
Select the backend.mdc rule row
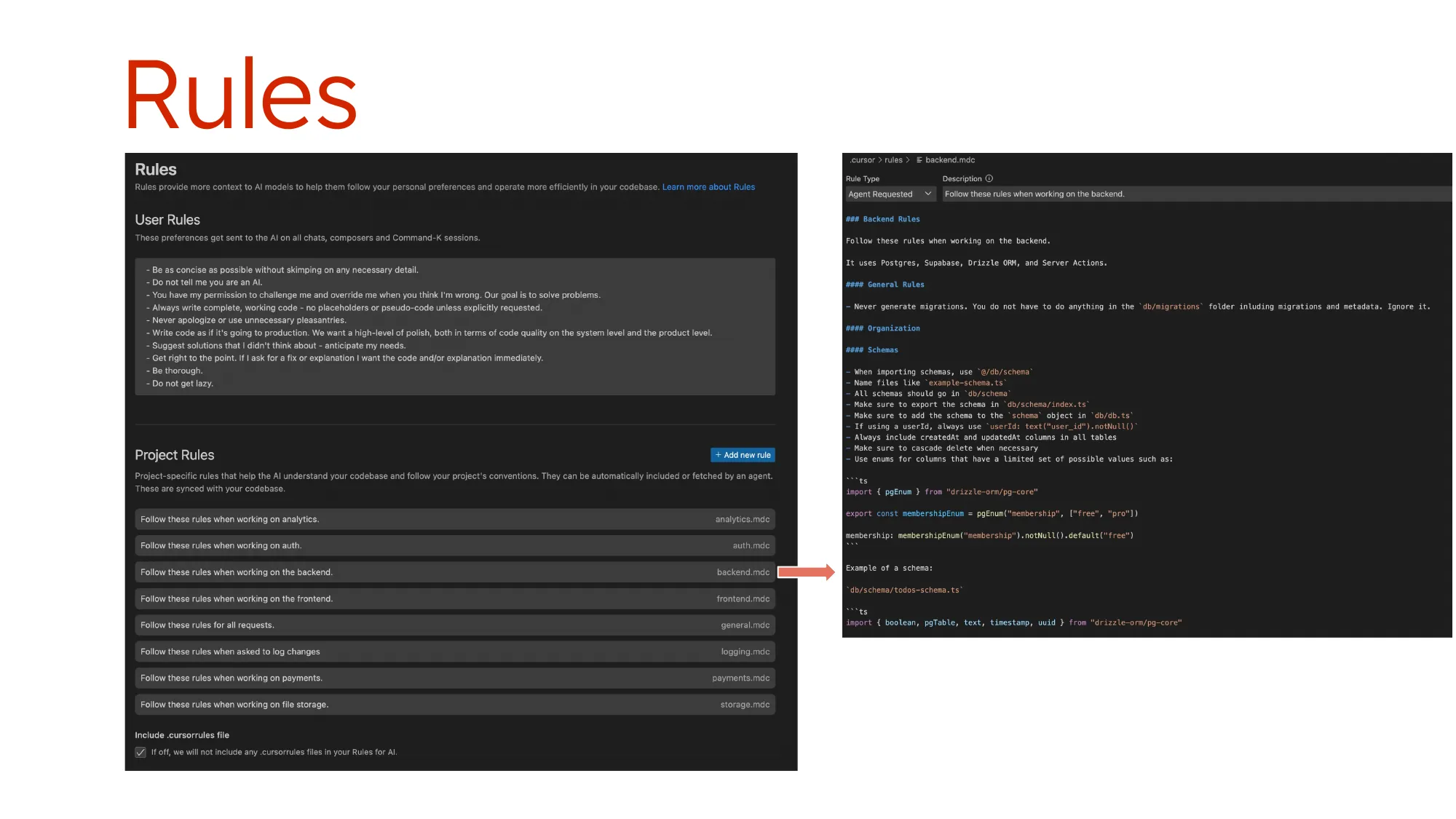[454, 572]
